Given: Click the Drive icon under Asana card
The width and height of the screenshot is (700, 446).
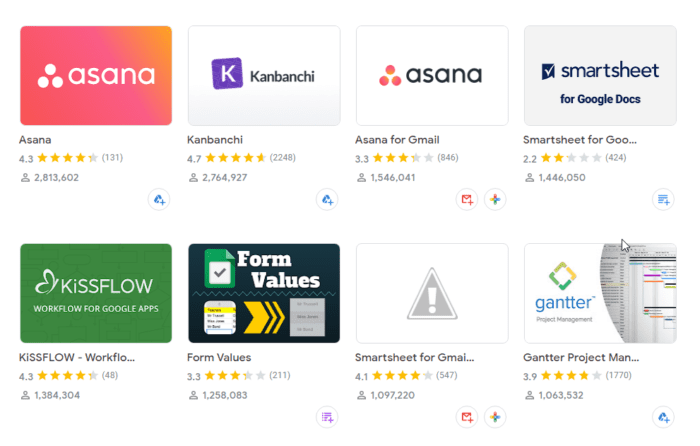Looking at the screenshot, I should (159, 200).
